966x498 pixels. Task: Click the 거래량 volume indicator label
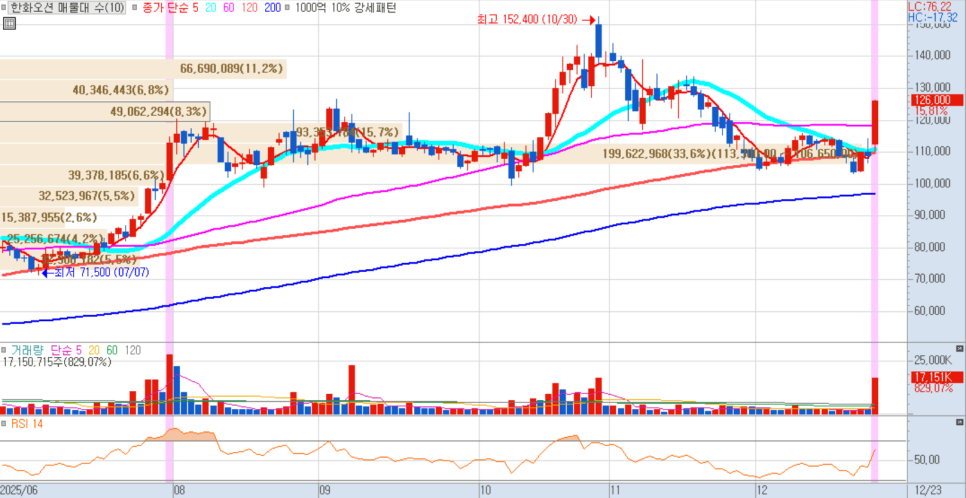coord(27,349)
